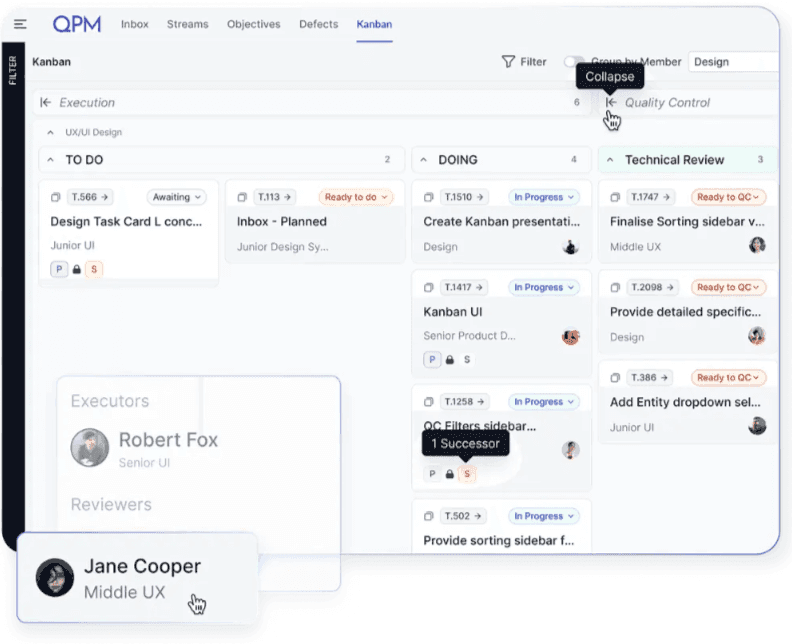Screen dimensions: 792x644
Task: Collapse the Execution section arrow
Action: 45,103
